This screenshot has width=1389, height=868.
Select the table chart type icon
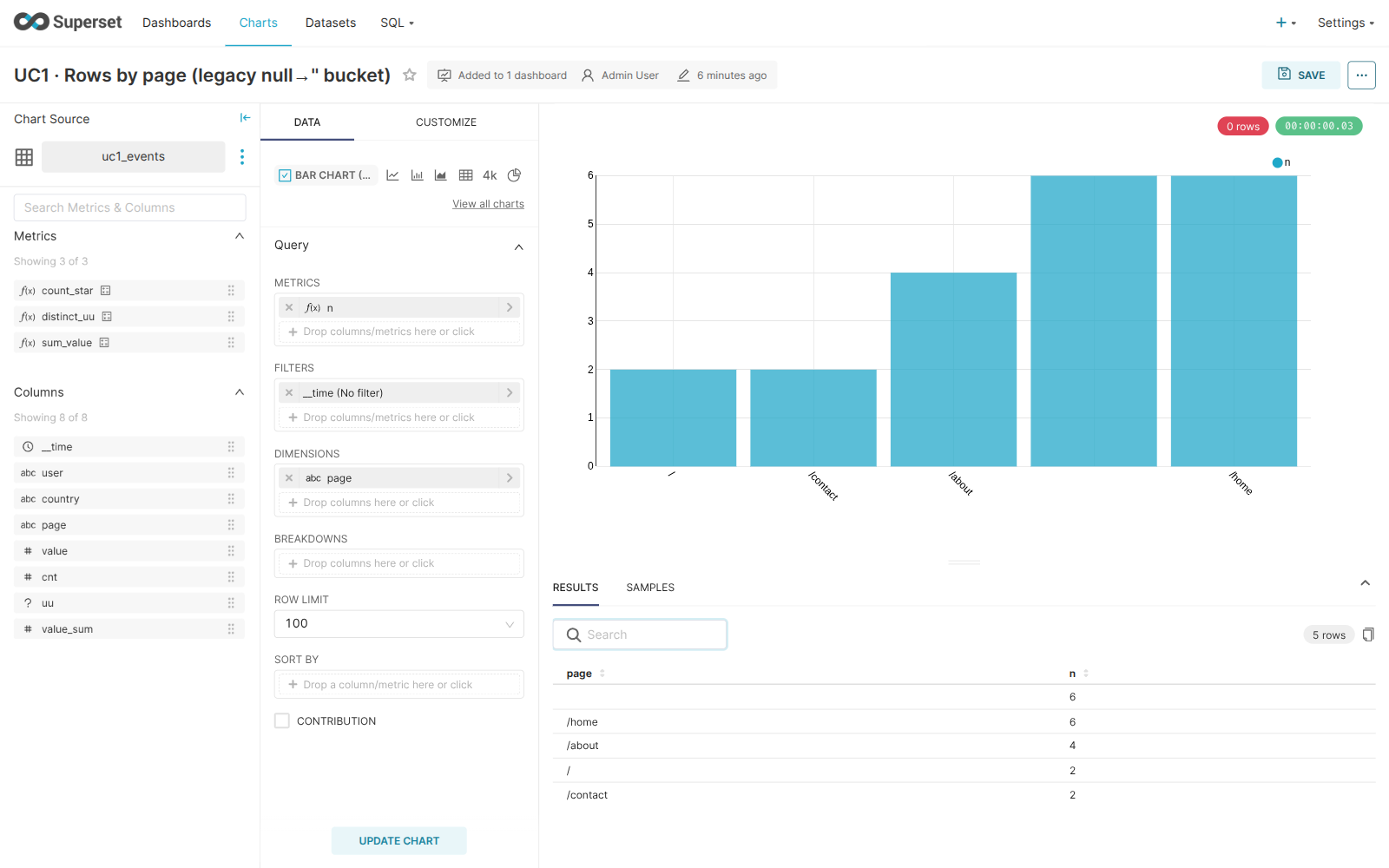pyautogui.click(x=465, y=175)
